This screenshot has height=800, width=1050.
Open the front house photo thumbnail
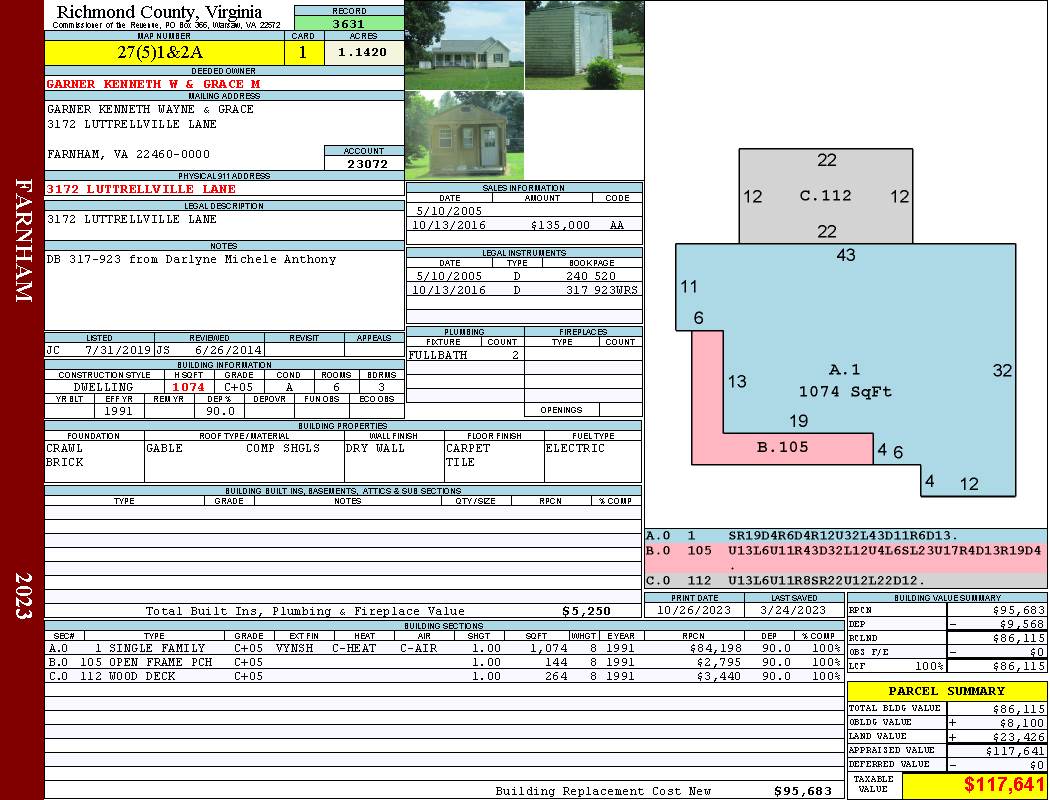(x=464, y=45)
